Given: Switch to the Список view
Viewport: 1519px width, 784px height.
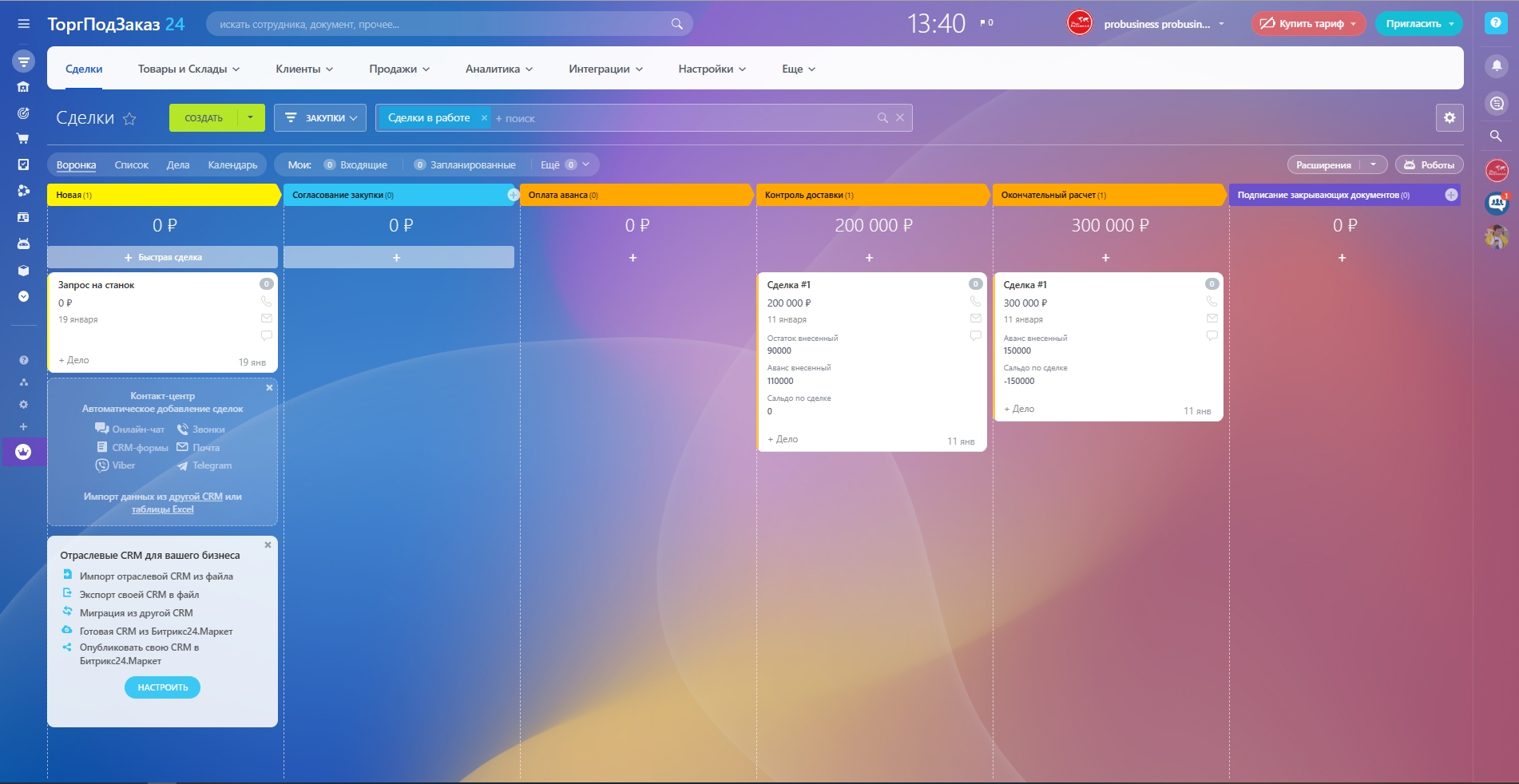Looking at the screenshot, I should 132,165.
